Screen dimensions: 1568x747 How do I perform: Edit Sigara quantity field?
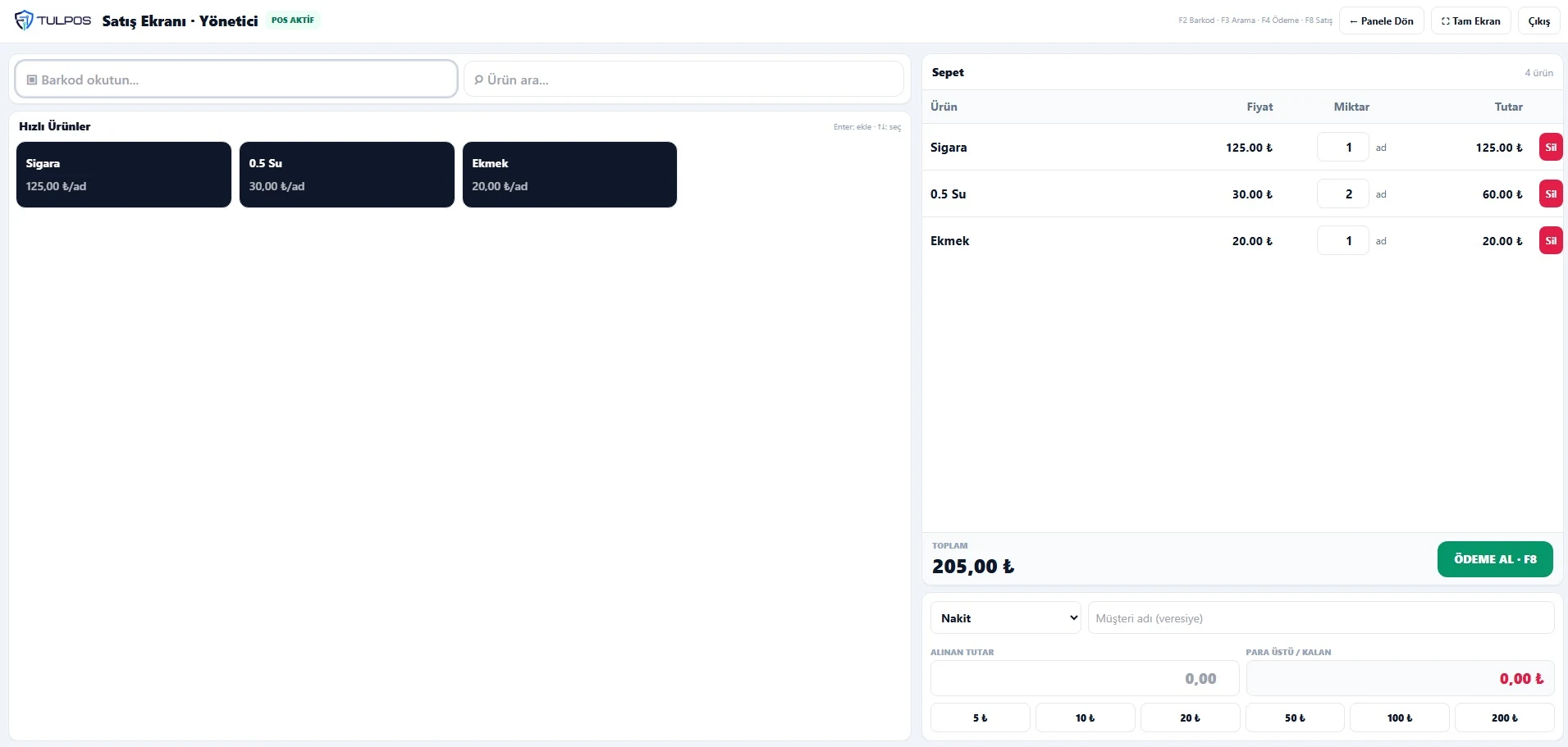(x=1343, y=148)
